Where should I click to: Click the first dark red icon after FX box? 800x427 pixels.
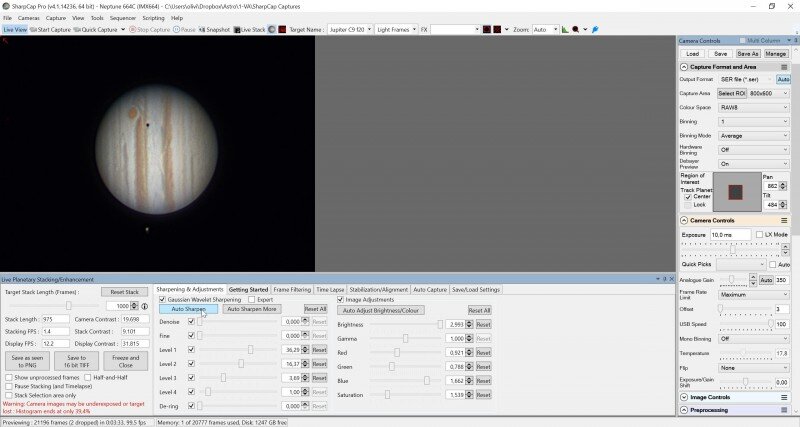pos(487,30)
